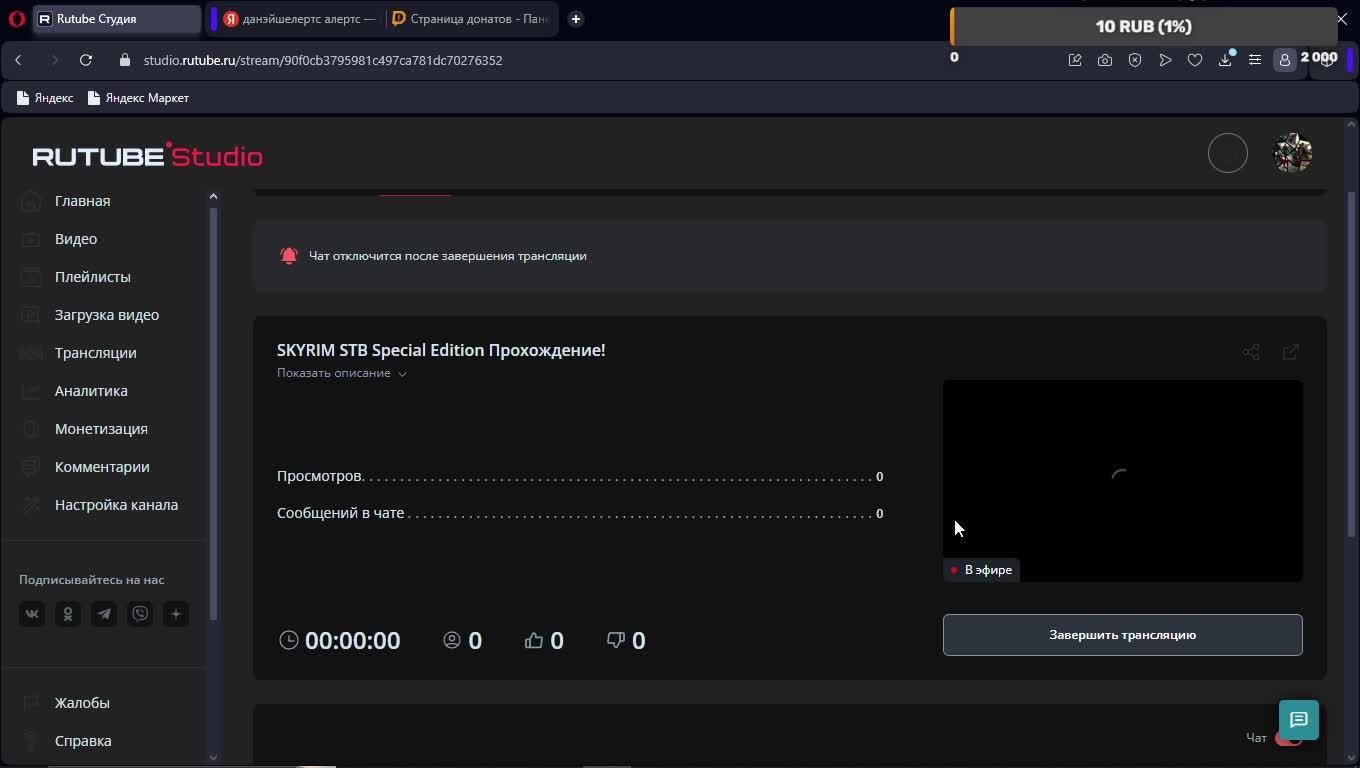
Task: Expand Показать описание
Action: (x=342, y=373)
